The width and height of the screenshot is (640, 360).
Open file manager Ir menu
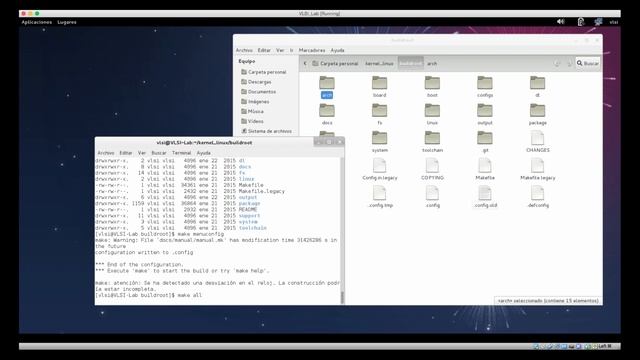(x=291, y=50)
